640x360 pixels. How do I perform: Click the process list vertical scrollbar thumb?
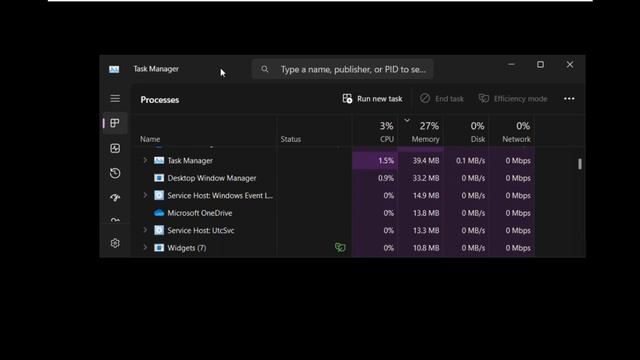tap(580, 164)
